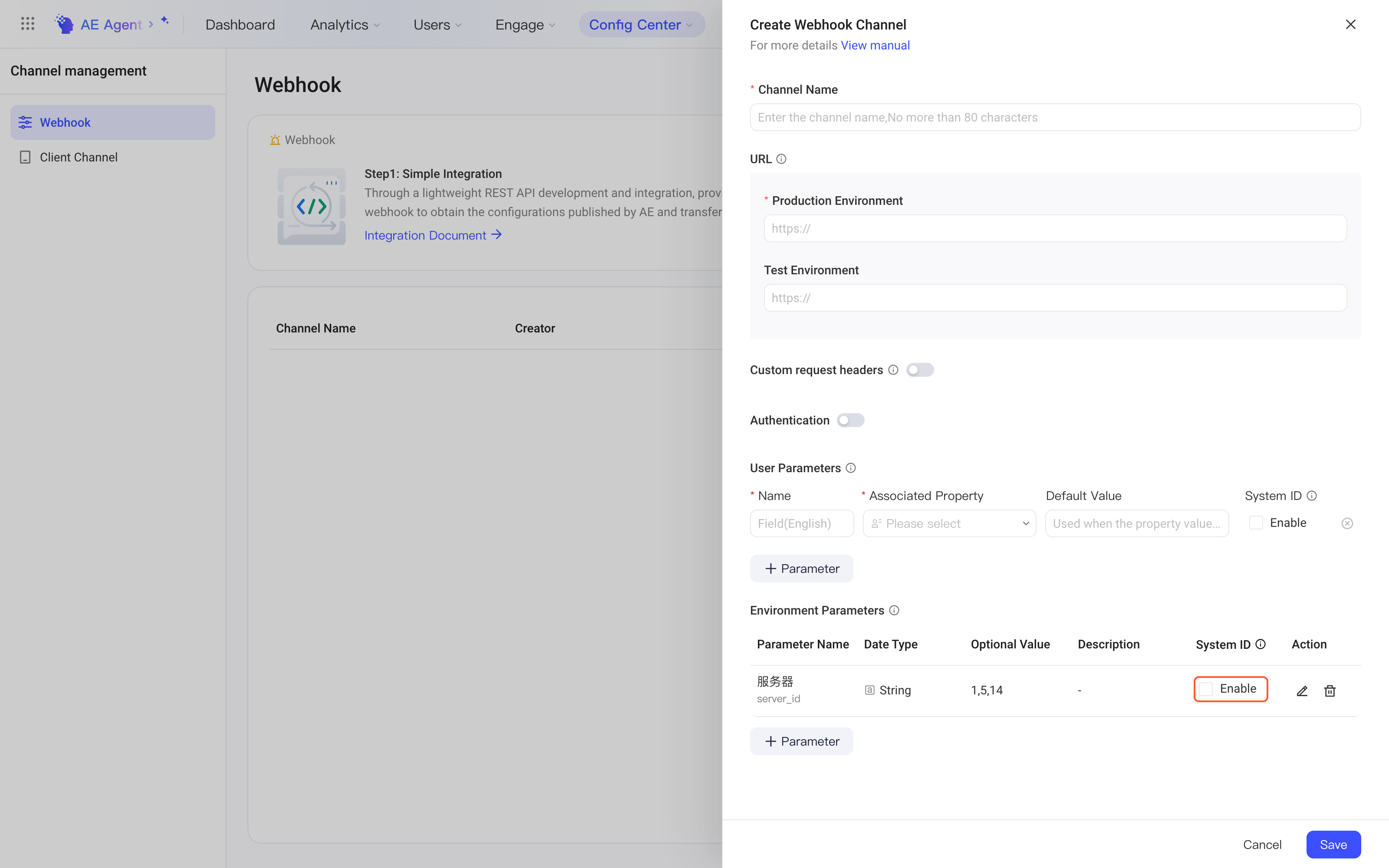The image size is (1389, 868).
Task: Click the sparkle AI icon beside AE Agent
Action: click(165, 21)
